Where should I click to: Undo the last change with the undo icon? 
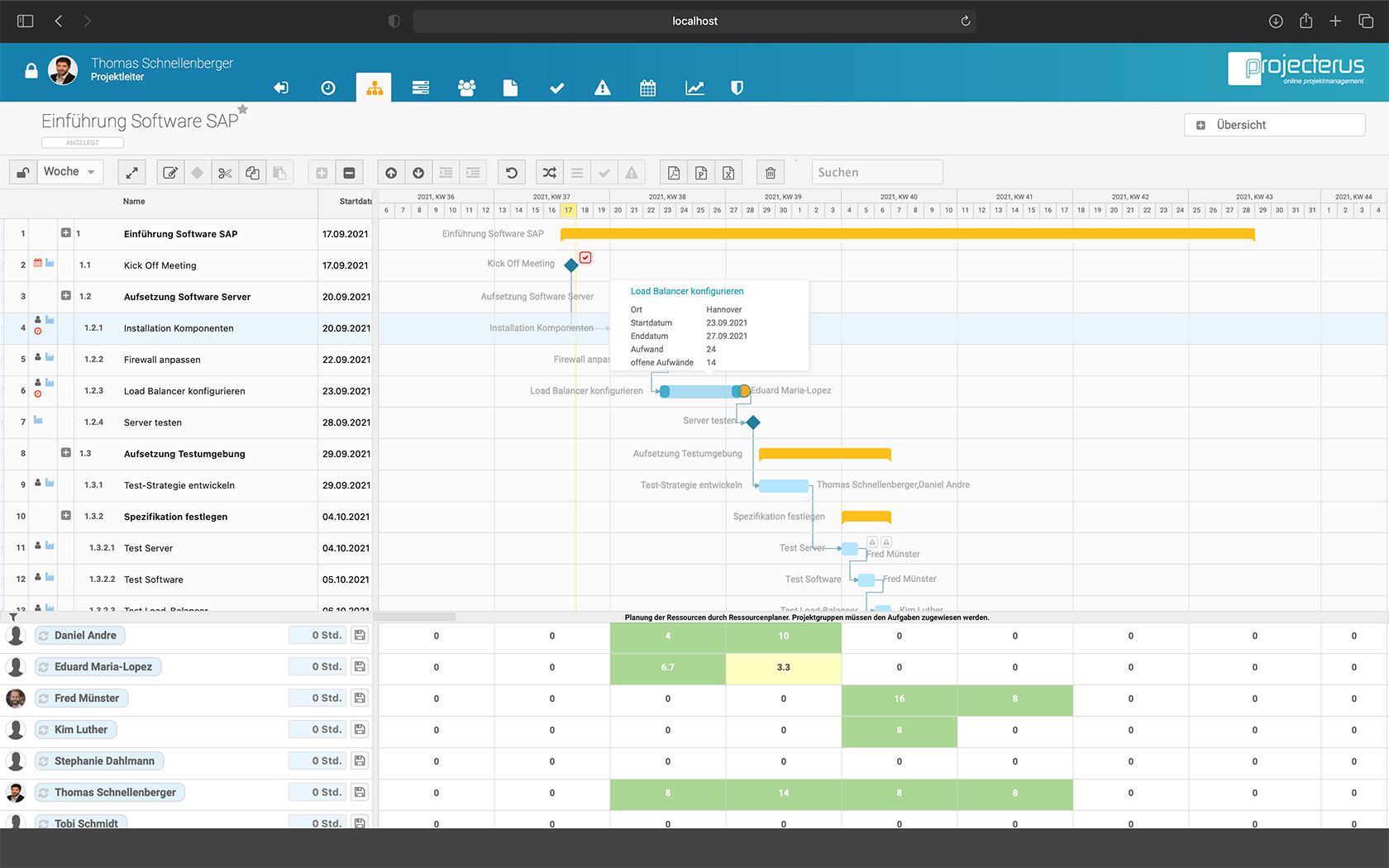coord(511,172)
